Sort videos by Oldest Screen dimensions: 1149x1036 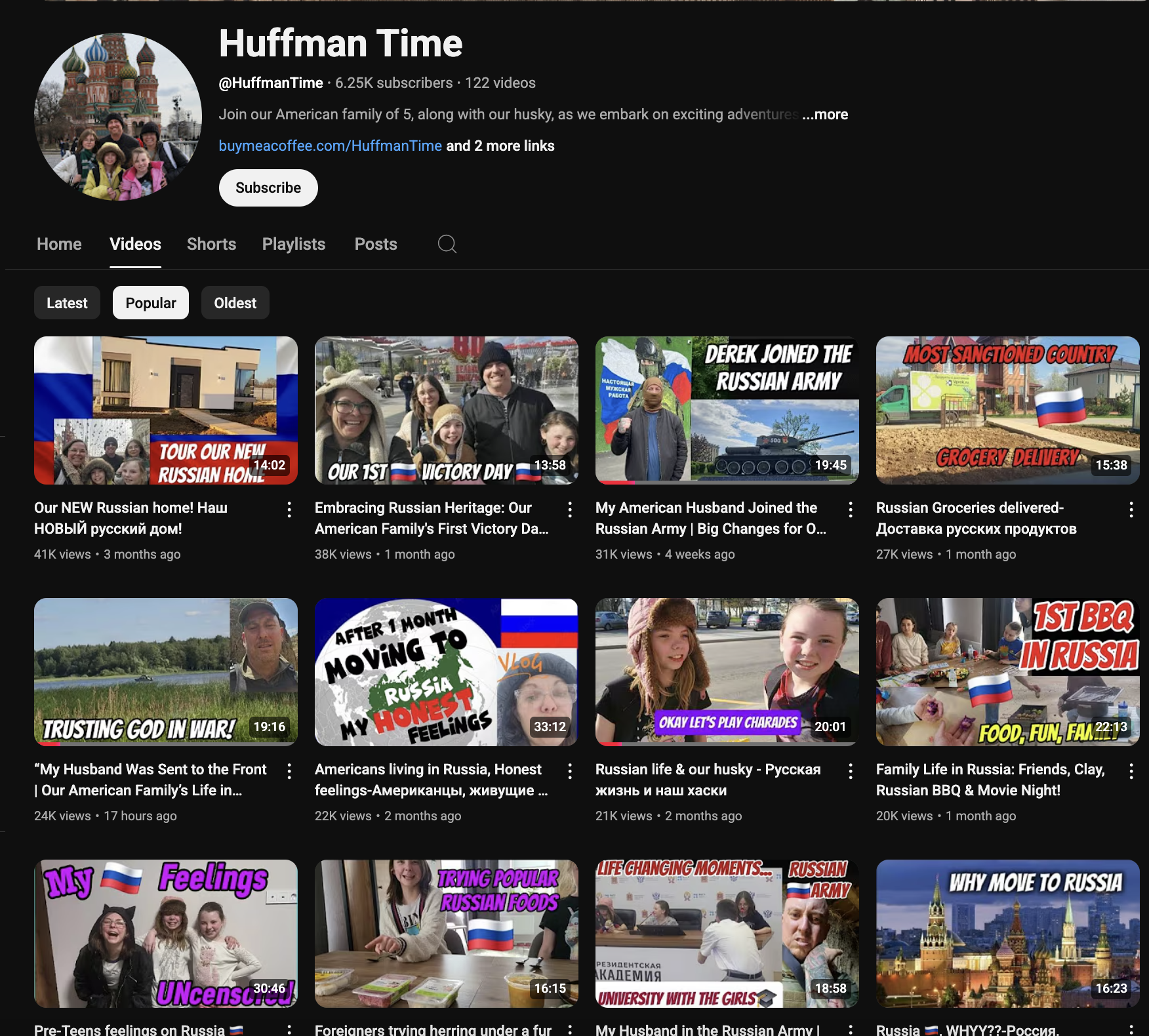[235, 303]
